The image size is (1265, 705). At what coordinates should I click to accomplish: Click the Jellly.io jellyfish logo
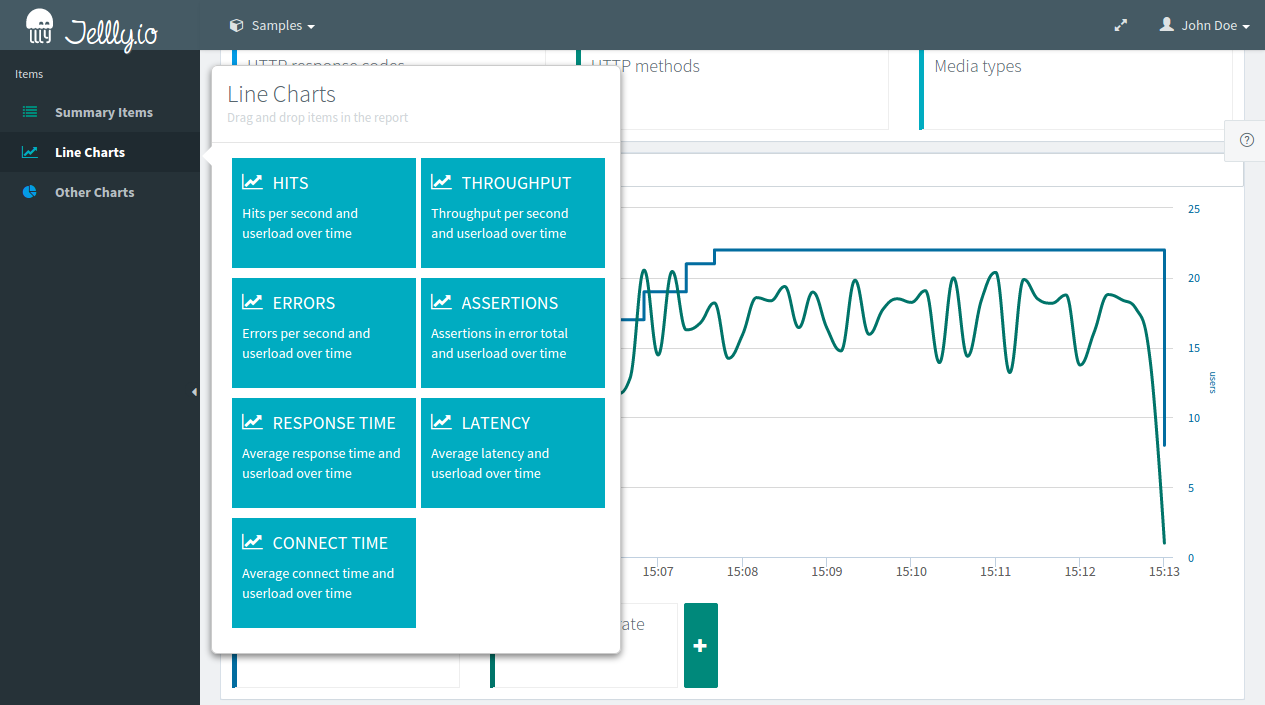[40, 27]
